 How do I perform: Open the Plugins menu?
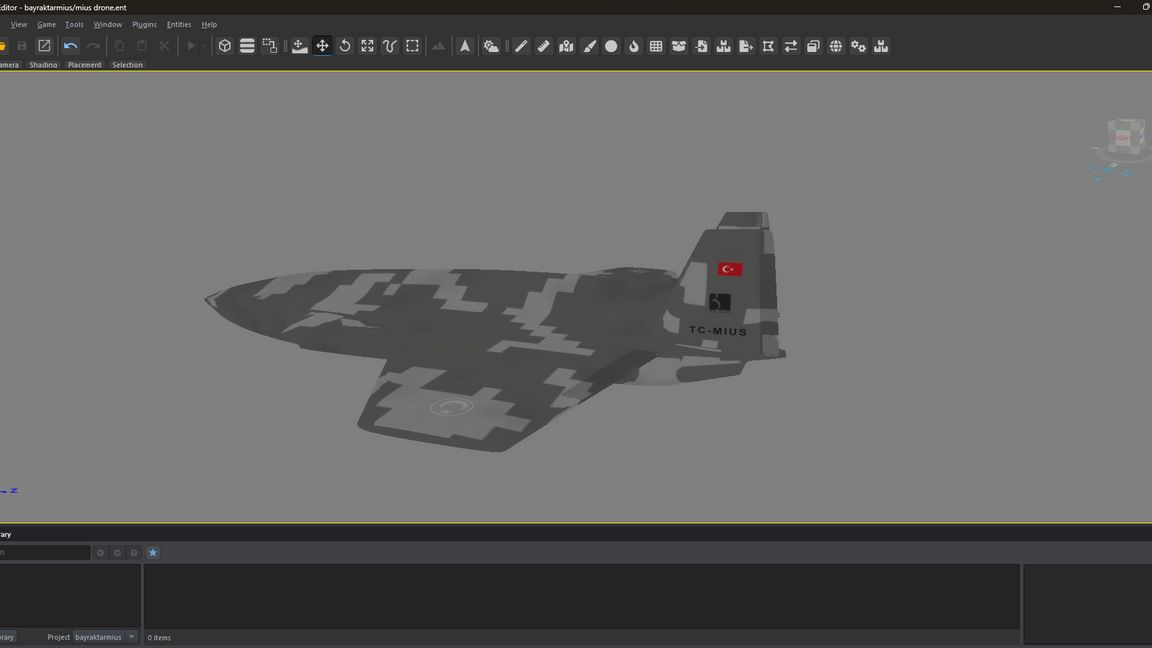[x=144, y=24]
